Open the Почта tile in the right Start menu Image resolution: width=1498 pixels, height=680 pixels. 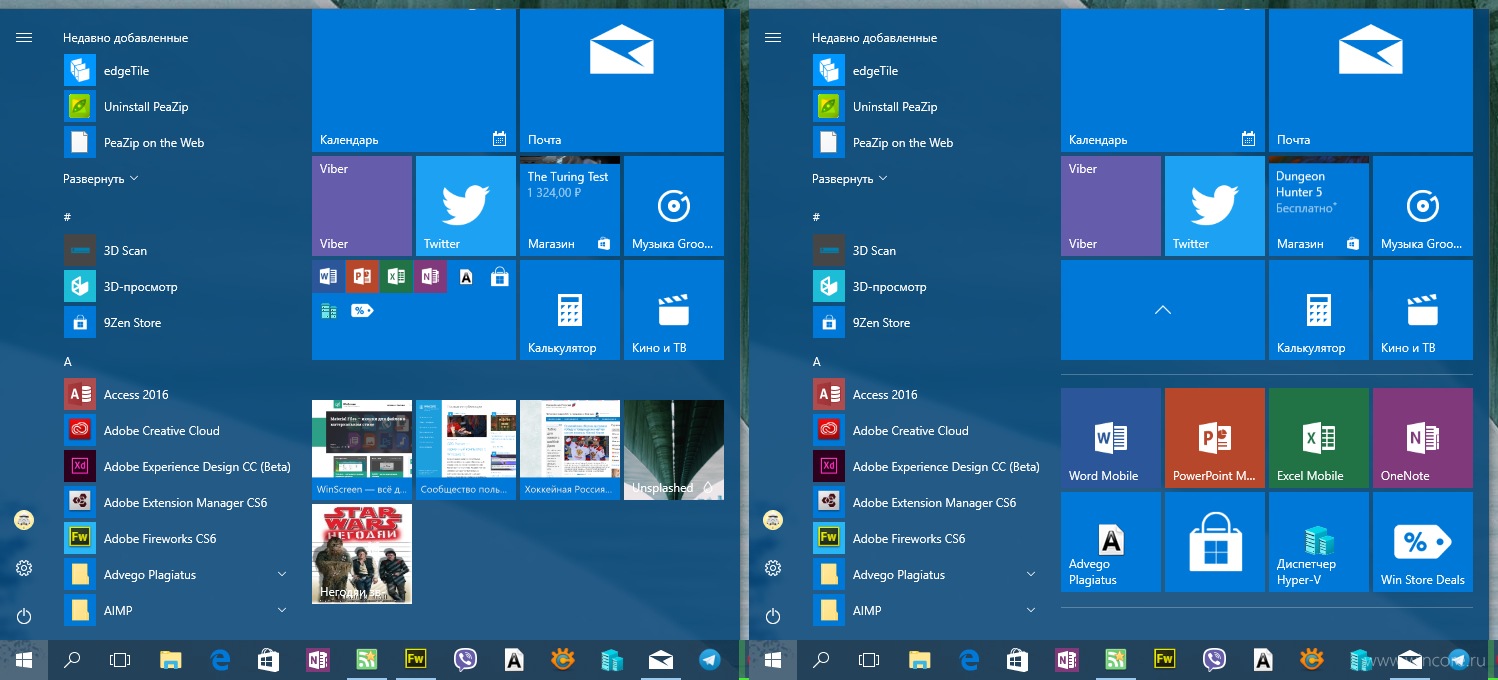click(x=1371, y=81)
